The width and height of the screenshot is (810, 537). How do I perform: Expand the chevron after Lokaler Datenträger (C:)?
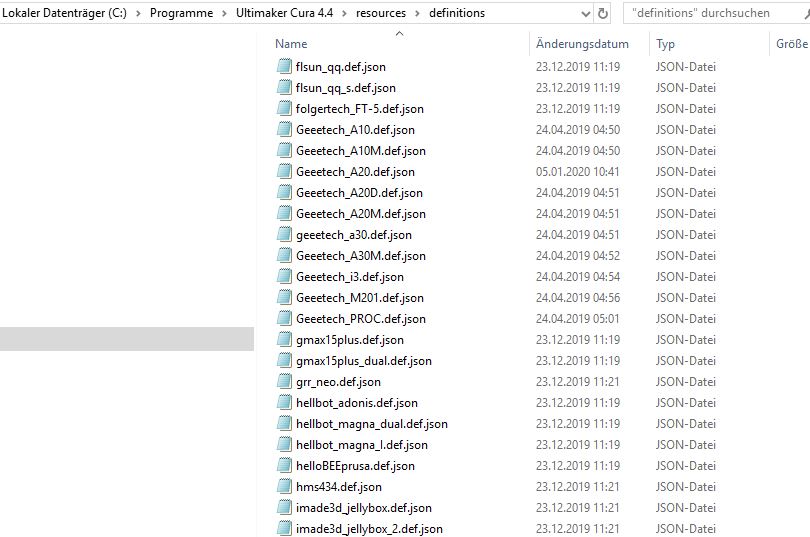(138, 13)
